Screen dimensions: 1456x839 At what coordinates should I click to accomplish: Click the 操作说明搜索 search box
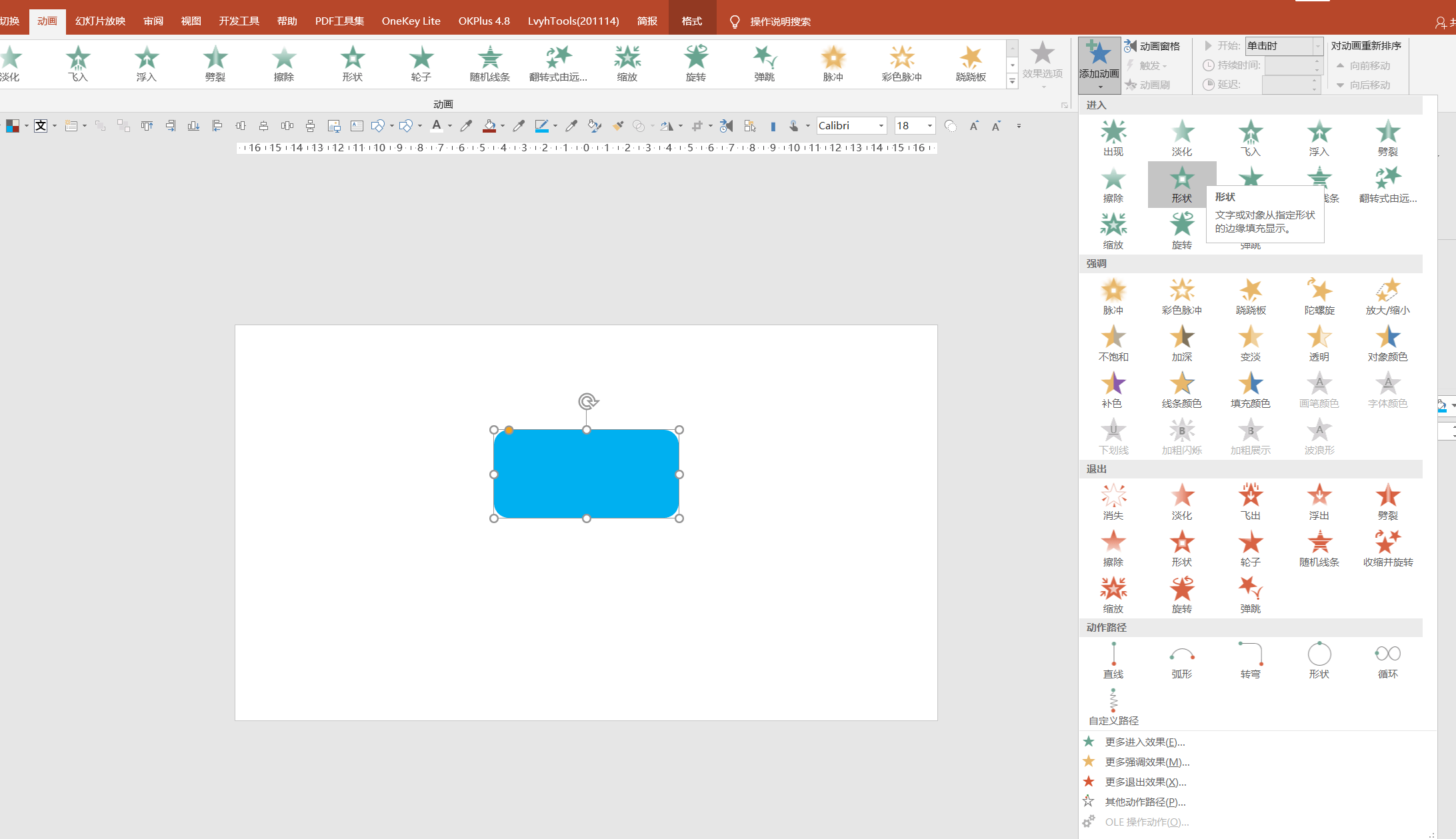(780, 22)
